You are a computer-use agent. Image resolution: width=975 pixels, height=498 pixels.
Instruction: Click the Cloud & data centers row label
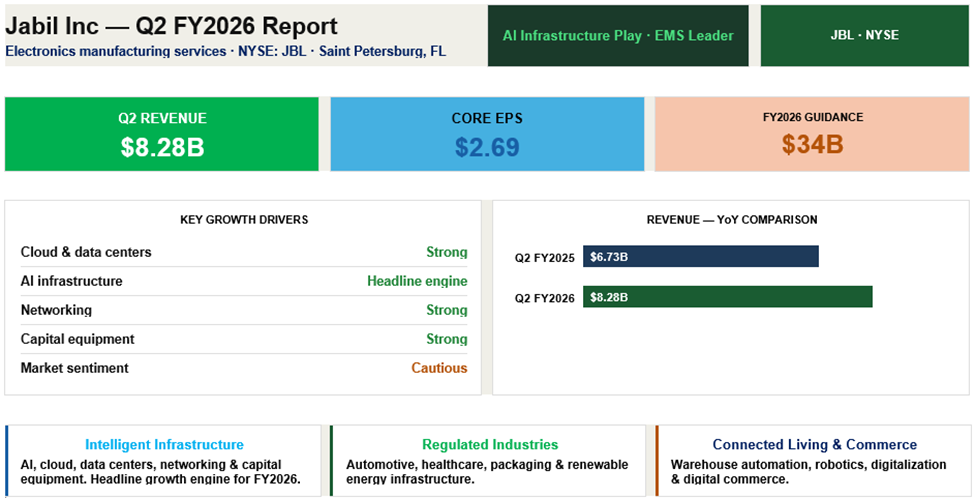click(x=86, y=253)
